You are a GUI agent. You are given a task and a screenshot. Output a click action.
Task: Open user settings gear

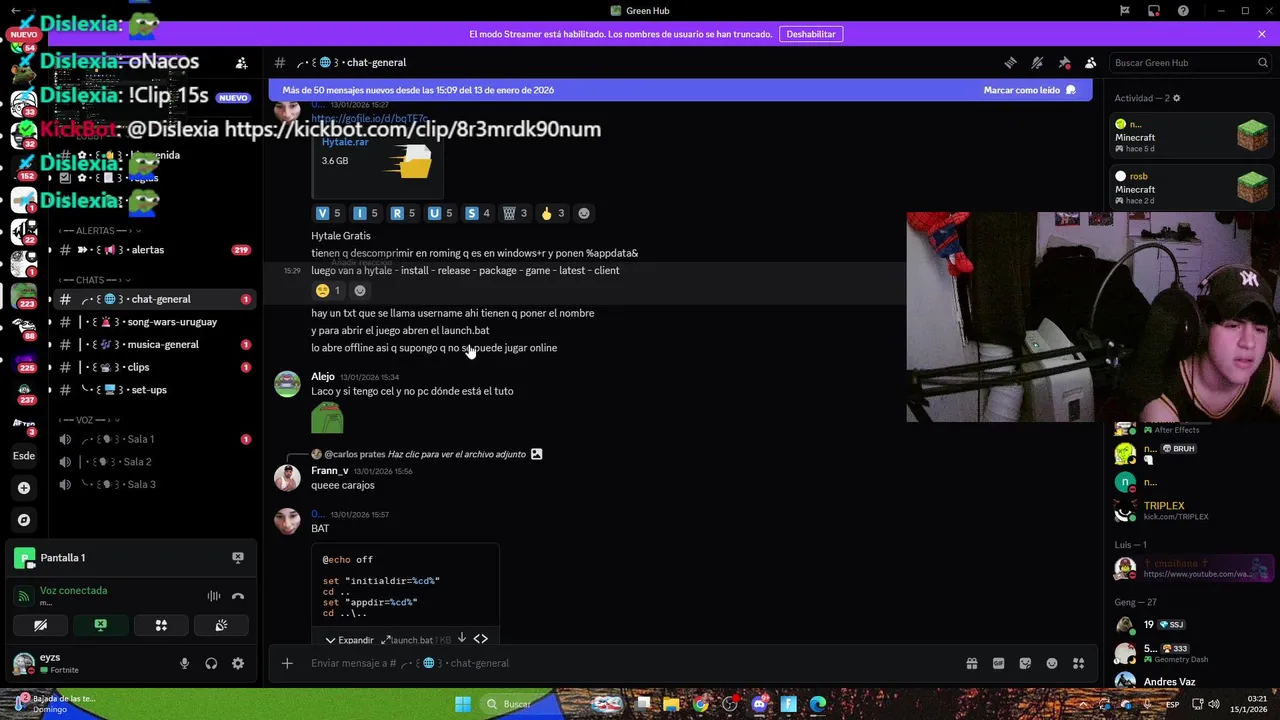(238, 663)
